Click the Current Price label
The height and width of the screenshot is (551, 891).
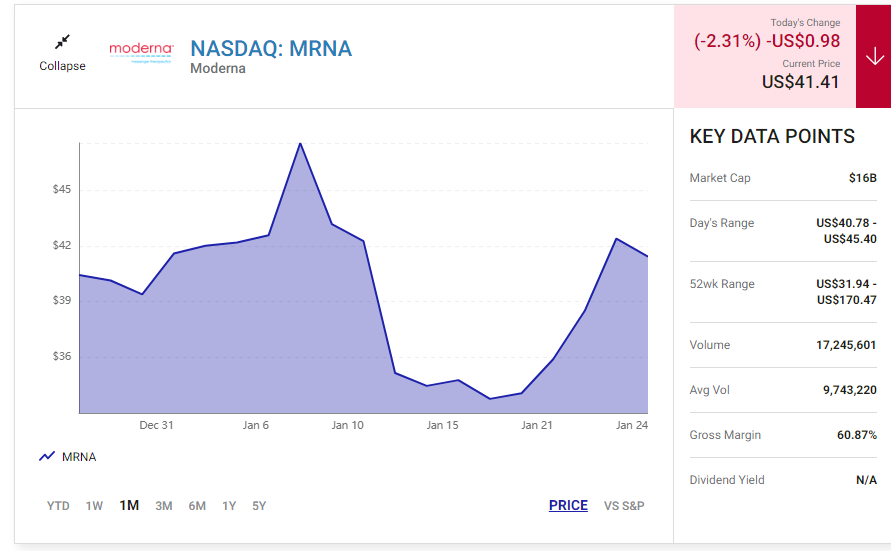(x=811, y=64)
